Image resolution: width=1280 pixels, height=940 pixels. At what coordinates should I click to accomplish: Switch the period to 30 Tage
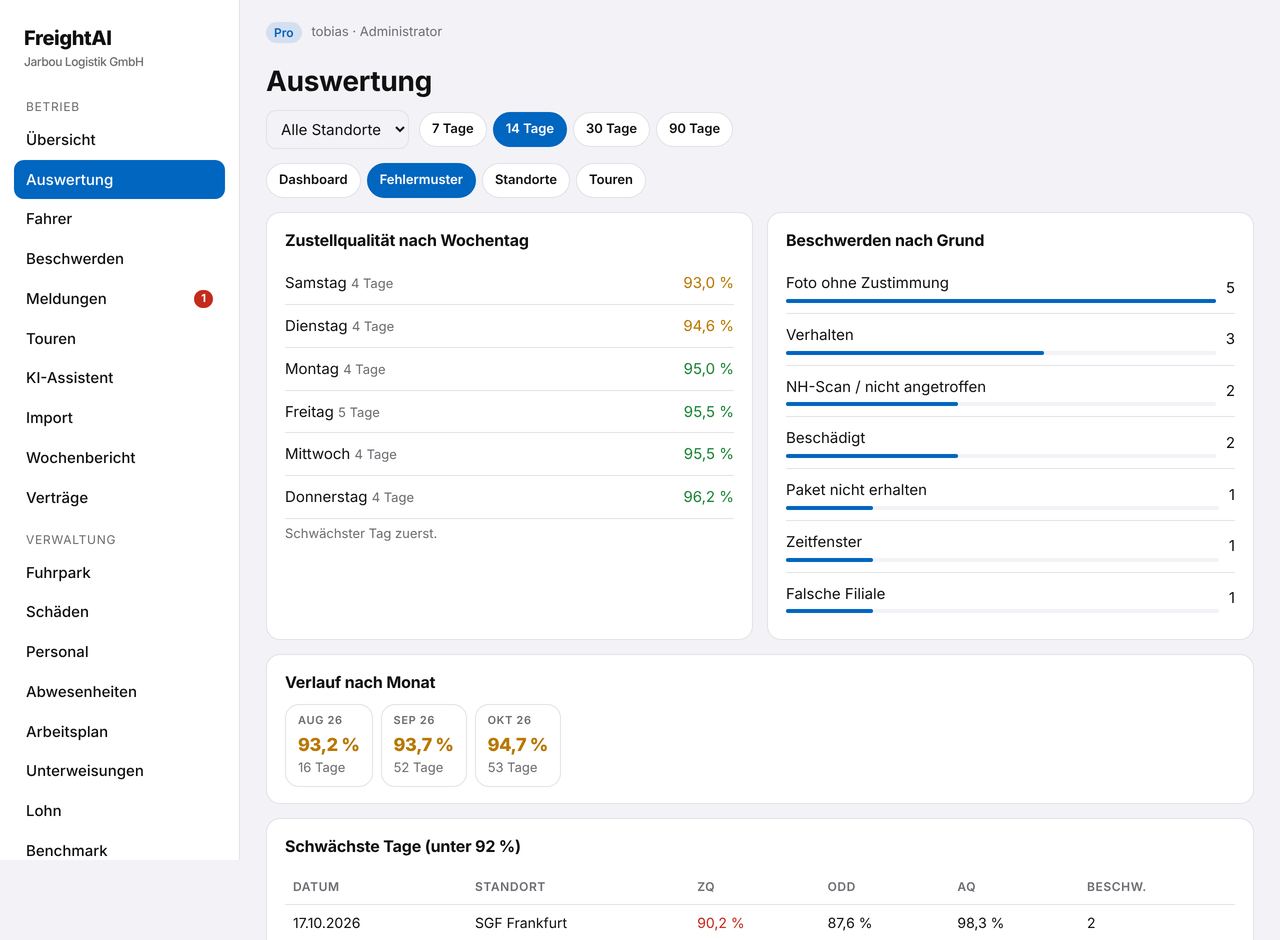click(611, 129)
